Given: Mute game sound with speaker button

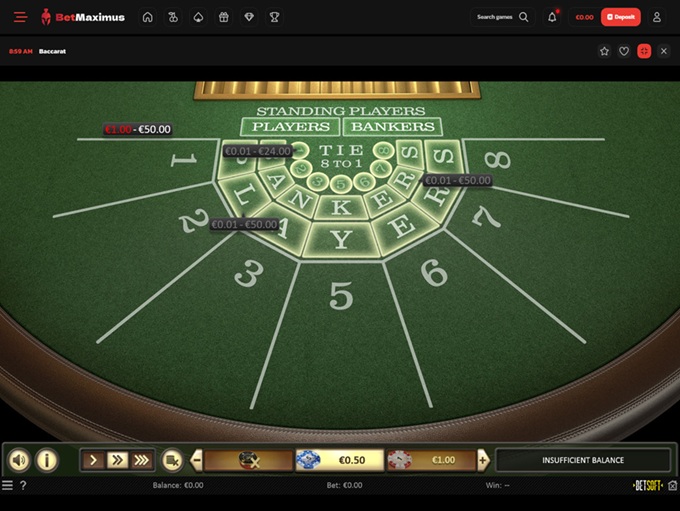Looking at the screenshot, I should coord(18,460).
